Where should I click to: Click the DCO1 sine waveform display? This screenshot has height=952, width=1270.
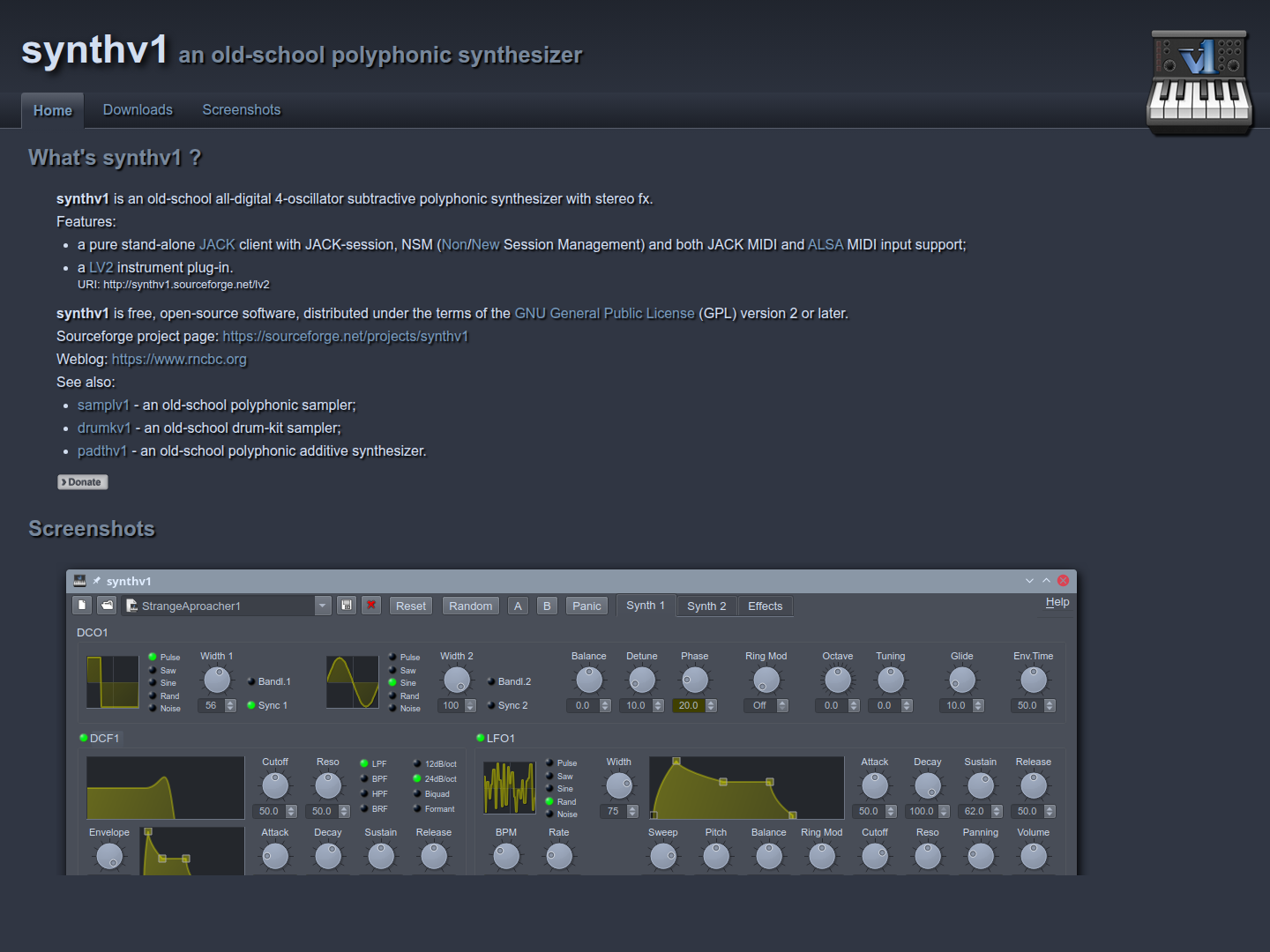353,682
